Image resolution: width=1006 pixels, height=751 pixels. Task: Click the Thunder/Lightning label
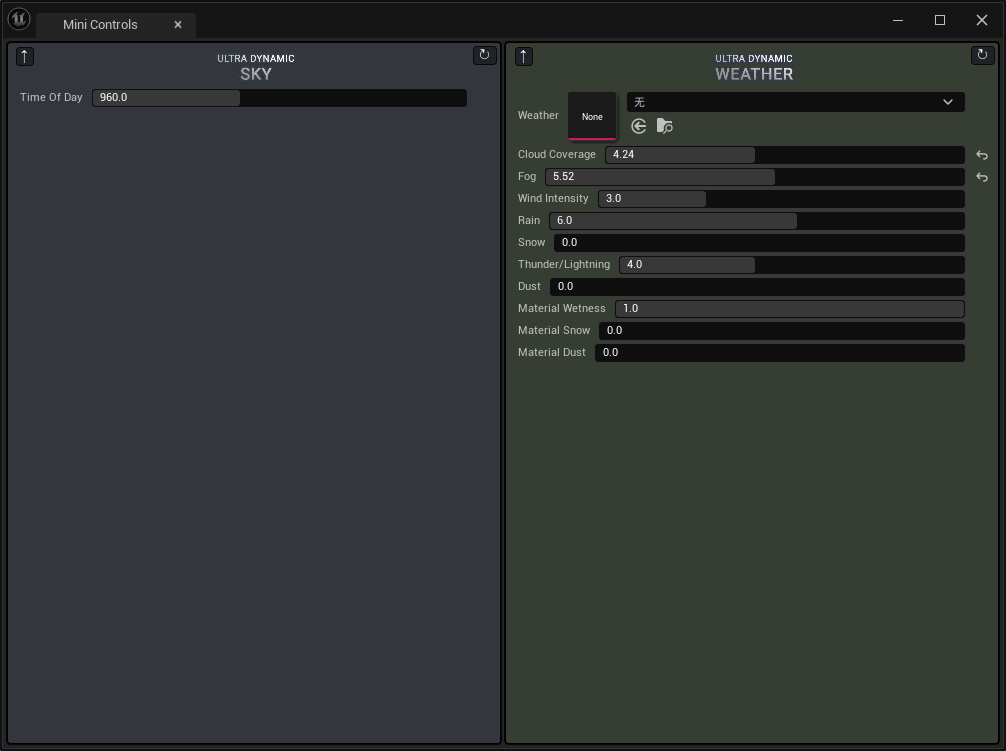point(563,264)
